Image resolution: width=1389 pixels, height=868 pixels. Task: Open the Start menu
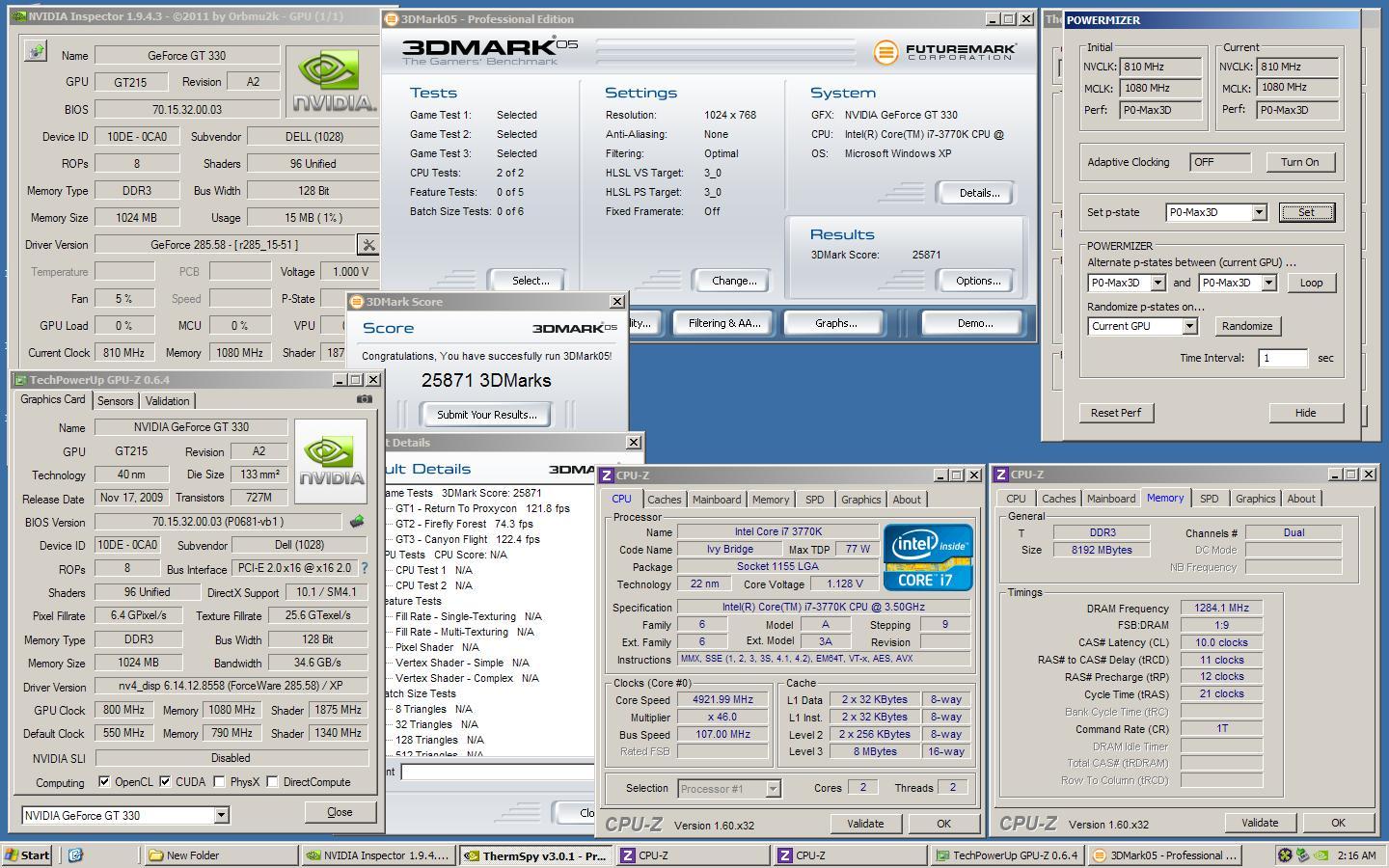[28, 854]
